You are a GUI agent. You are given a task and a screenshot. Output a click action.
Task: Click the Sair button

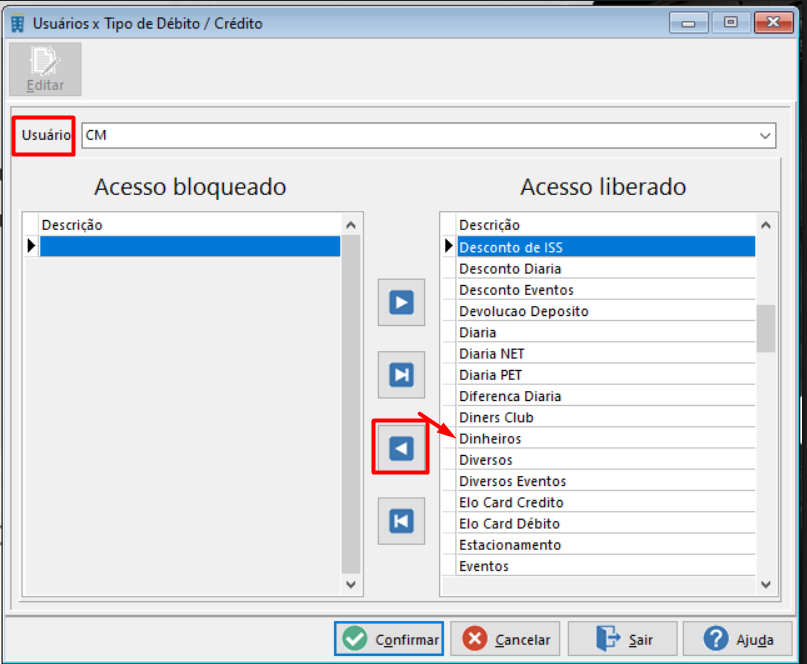pyautogui.click(x=622, y=639)
